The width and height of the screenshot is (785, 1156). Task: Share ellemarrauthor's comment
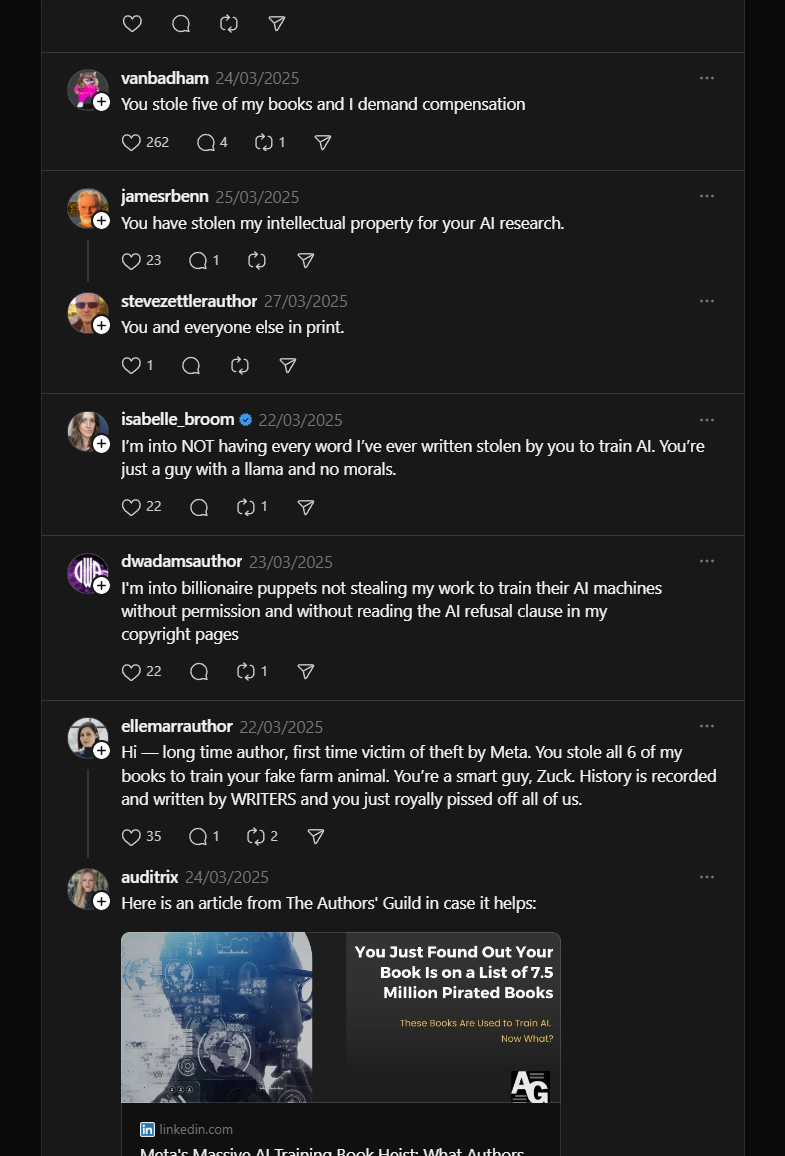[315, 837]
